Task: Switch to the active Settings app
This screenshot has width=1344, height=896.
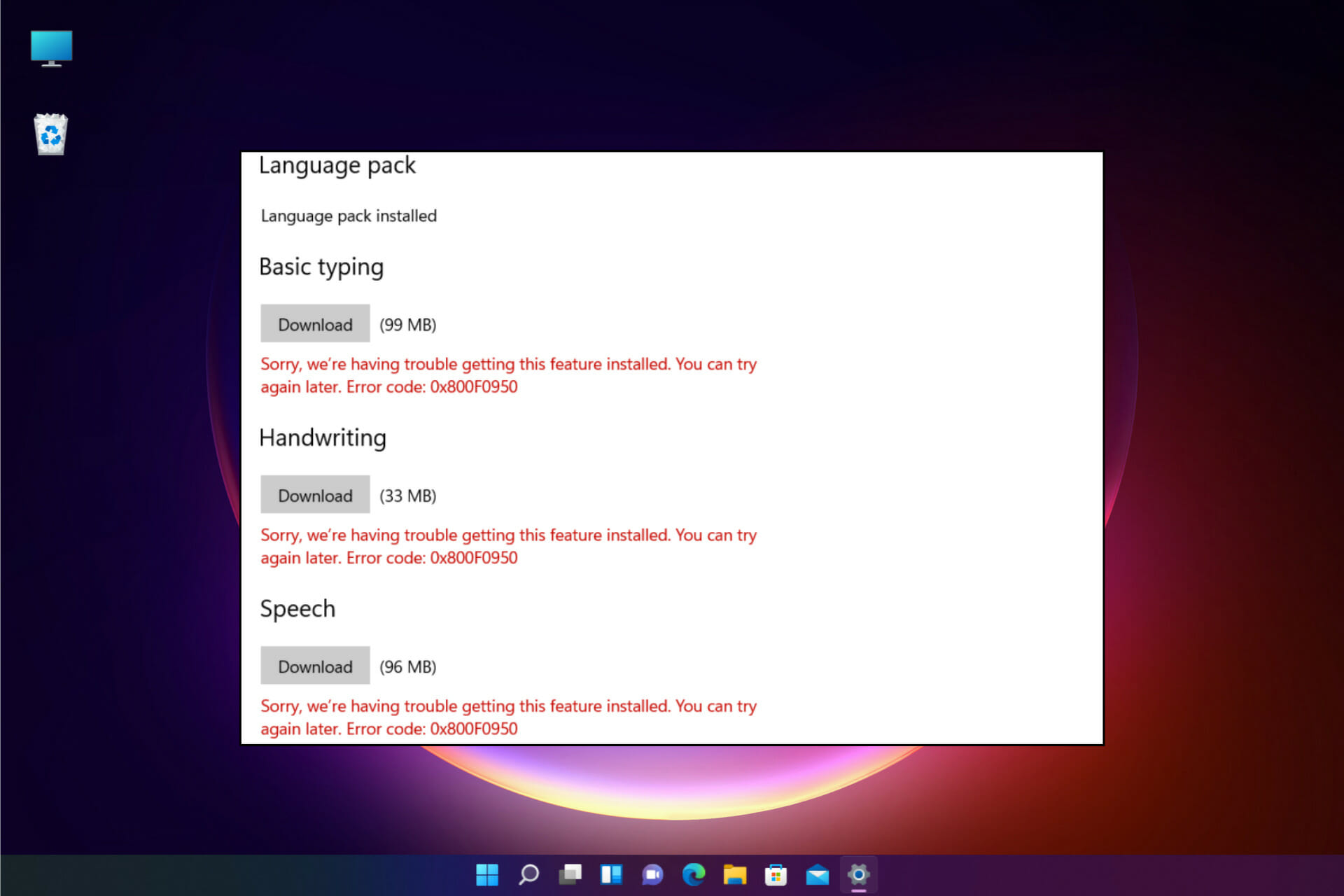Action: pyautogui.click(x=859, y=874)
